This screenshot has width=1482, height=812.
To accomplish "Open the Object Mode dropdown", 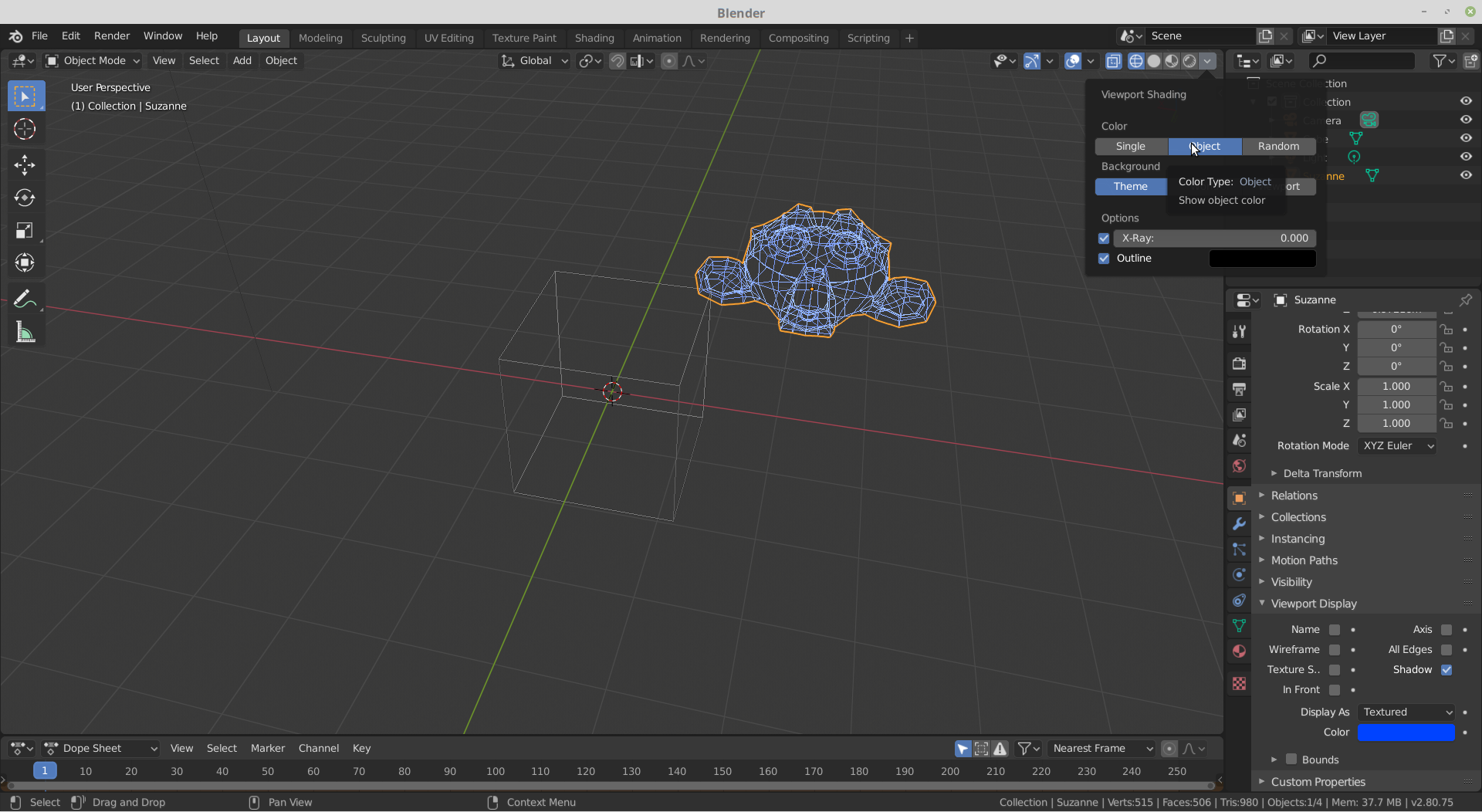I will pyautogui.click(x=93, y=61).
